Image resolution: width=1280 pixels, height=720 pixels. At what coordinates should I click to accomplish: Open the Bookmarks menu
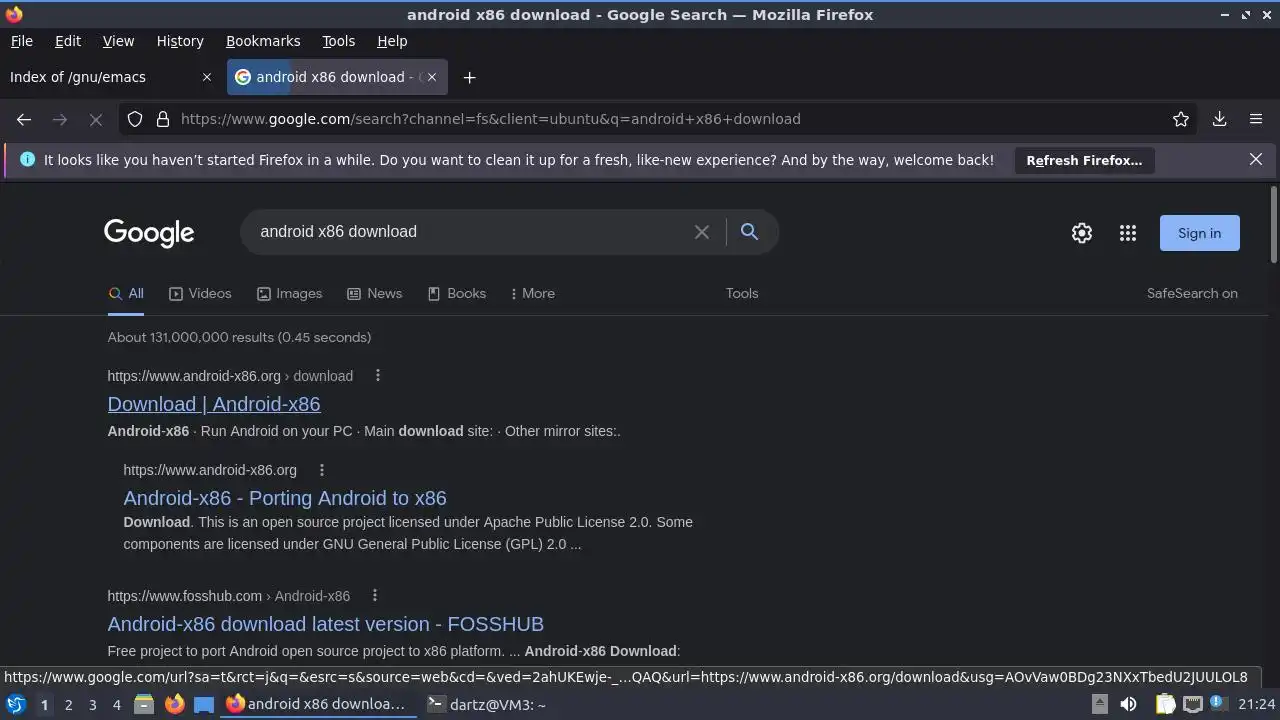(x=263, y=41)
